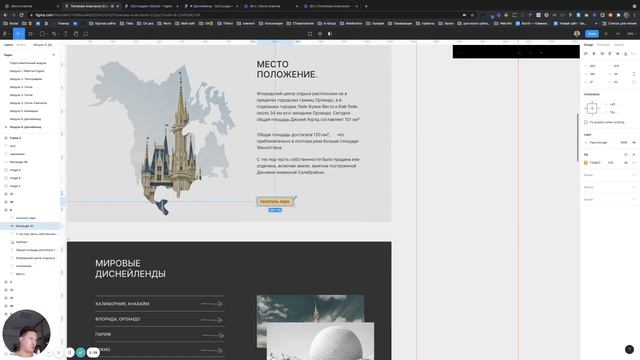This screenshot has width=640, height=360.
Task: Pause the screen recording
Action: point(70,352)
